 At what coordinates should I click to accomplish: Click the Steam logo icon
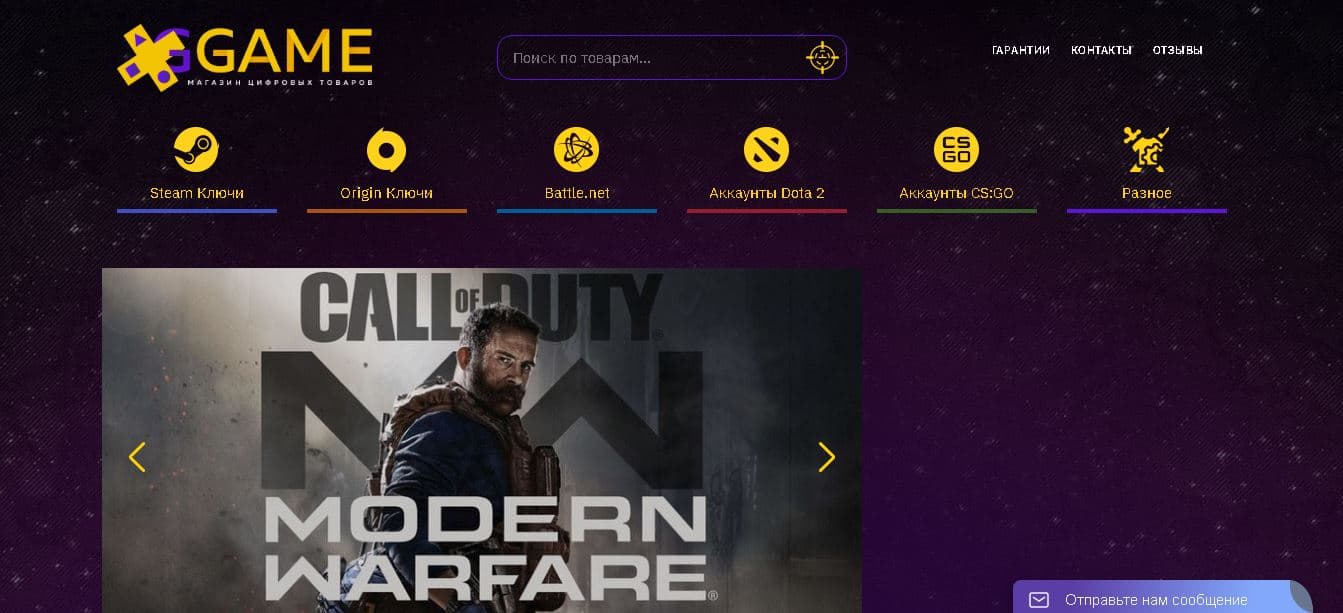point(196,150)
